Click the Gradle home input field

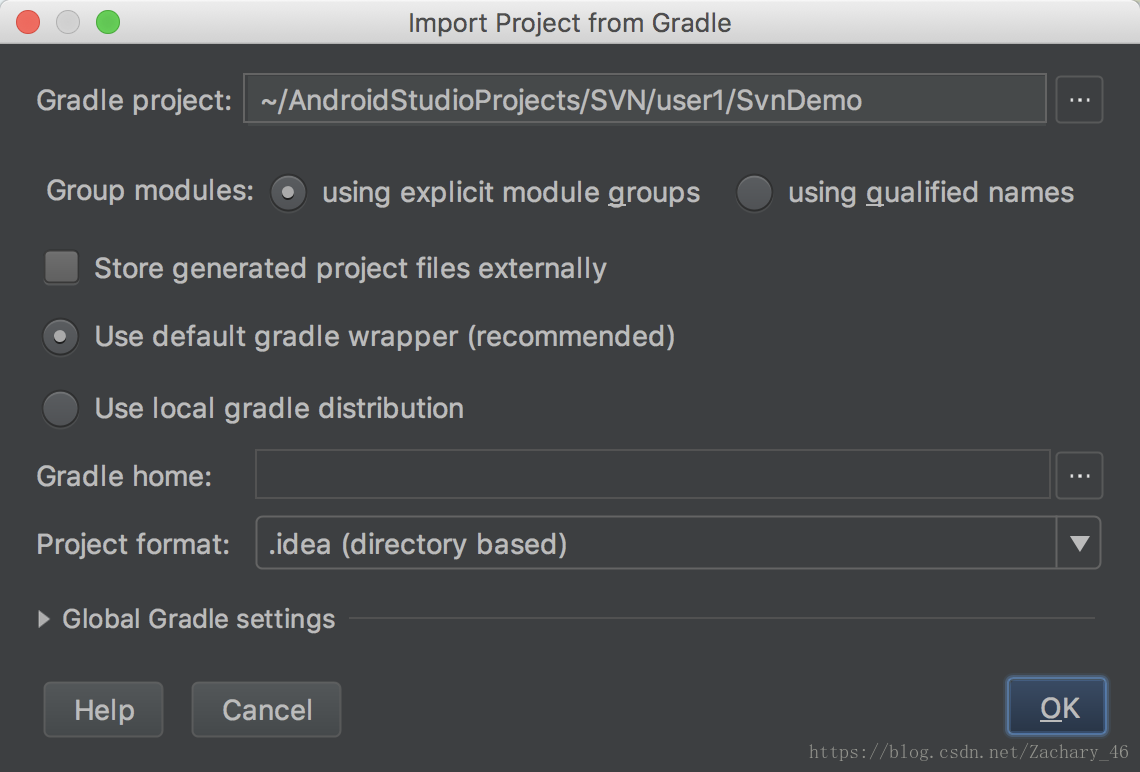tap(652, 475)
